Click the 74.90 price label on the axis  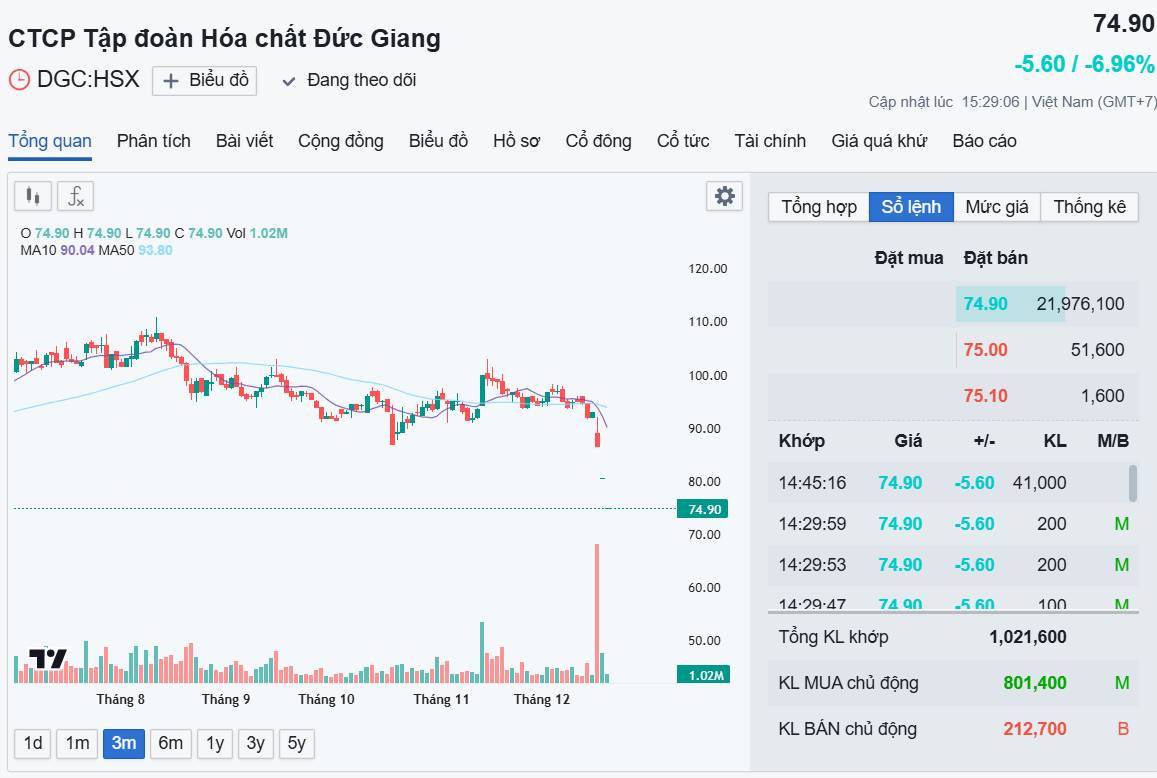[x=703, y=508]
